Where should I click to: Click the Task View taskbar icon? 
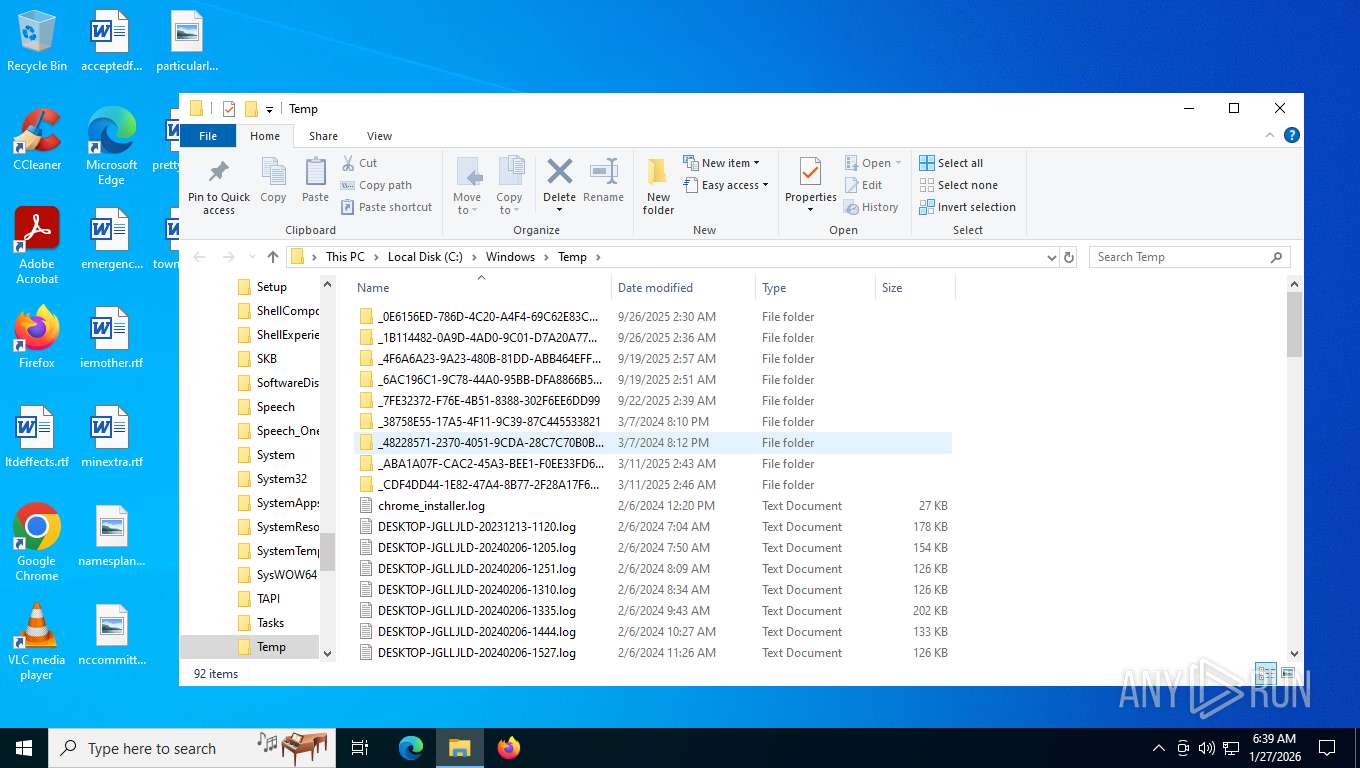pyautogui.click(x=360, y=748)
